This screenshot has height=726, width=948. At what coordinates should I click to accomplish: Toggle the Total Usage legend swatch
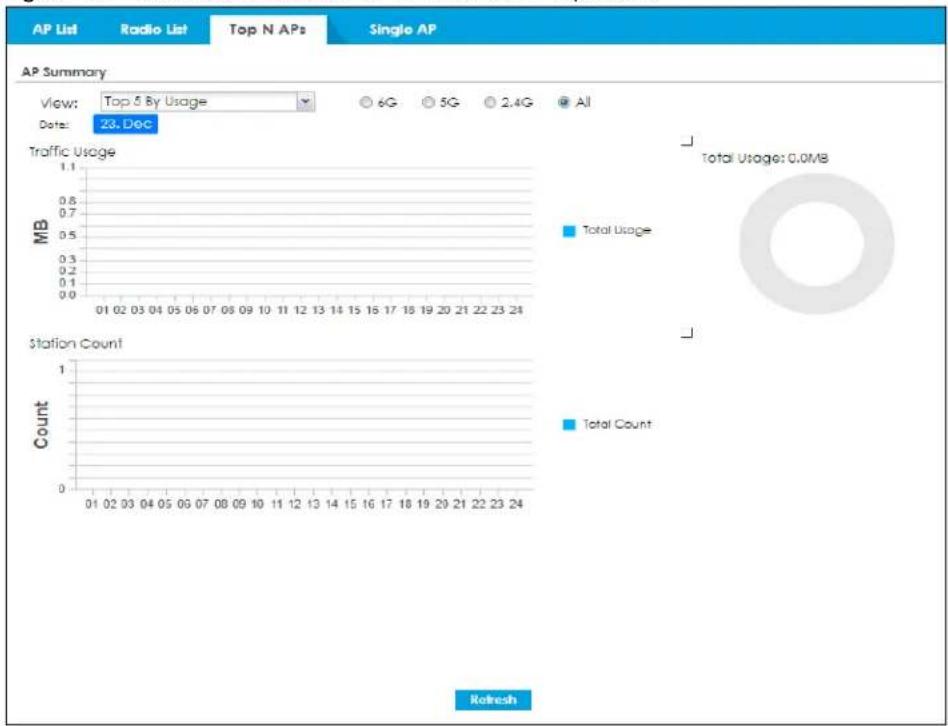coord(569,231)
